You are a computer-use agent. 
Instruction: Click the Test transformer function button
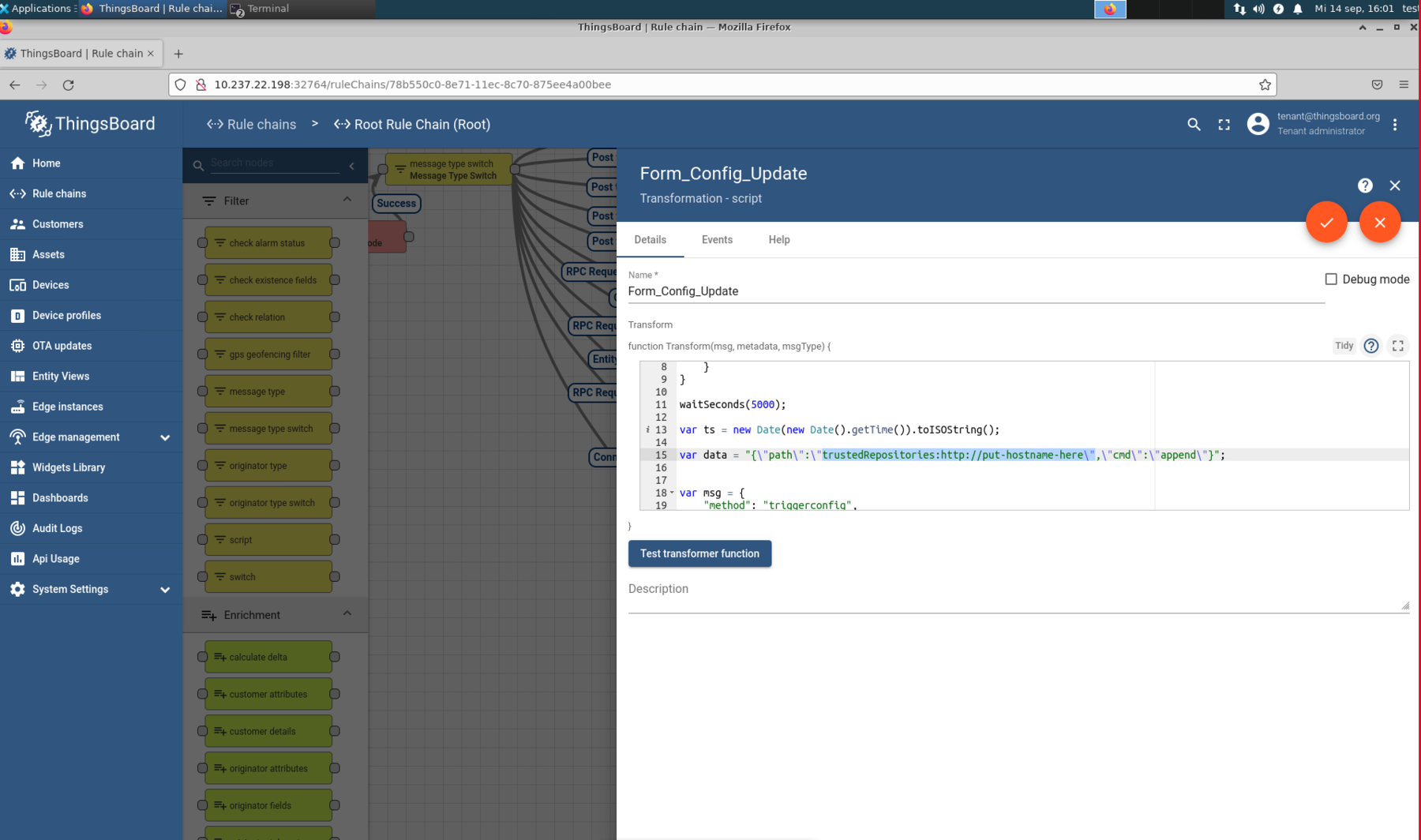click(699, 553)
